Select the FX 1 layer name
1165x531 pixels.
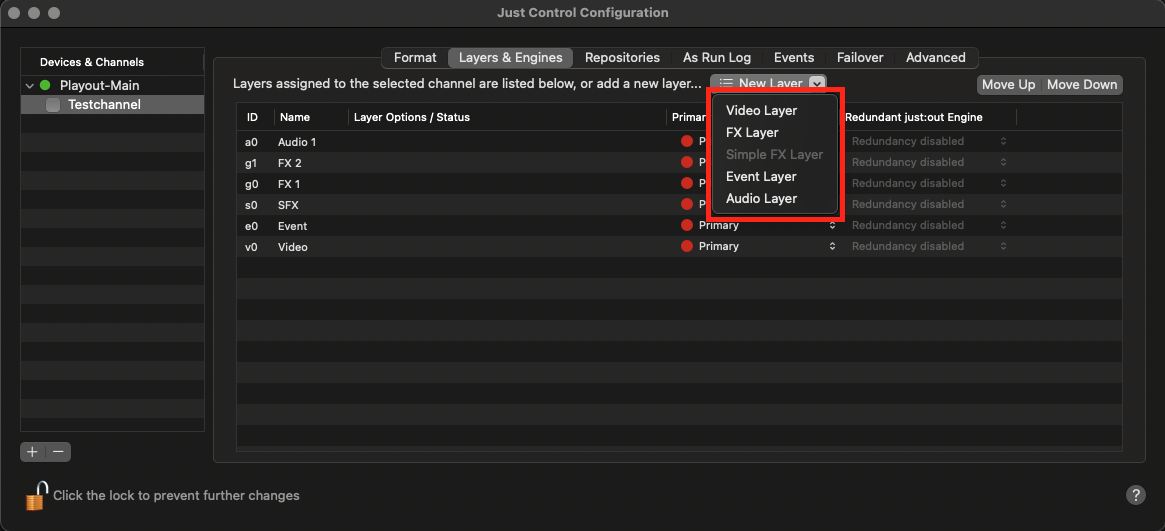(289, 183)
